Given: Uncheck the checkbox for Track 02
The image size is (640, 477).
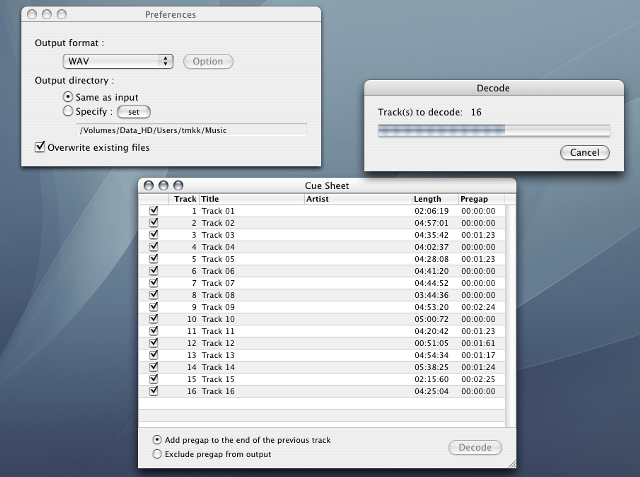Looking at the screenshot, I should point(153,223).
